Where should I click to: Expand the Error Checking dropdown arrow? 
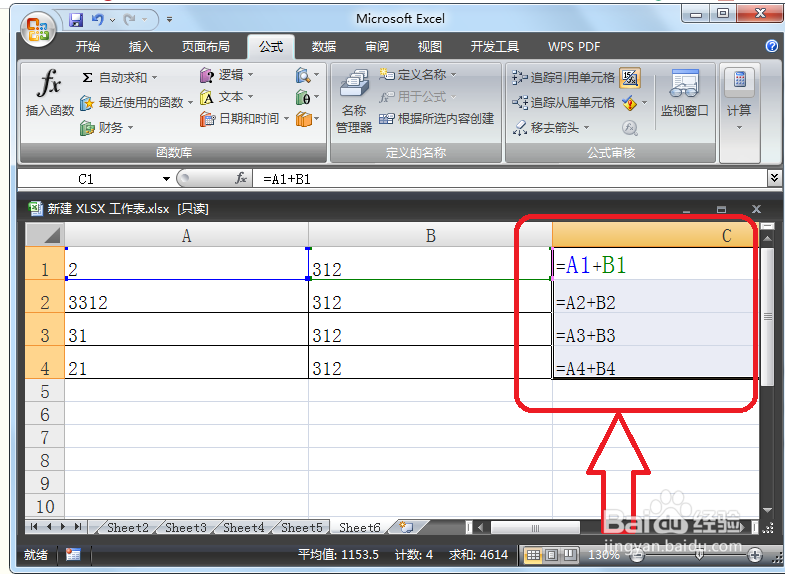[x=644, y=103]
